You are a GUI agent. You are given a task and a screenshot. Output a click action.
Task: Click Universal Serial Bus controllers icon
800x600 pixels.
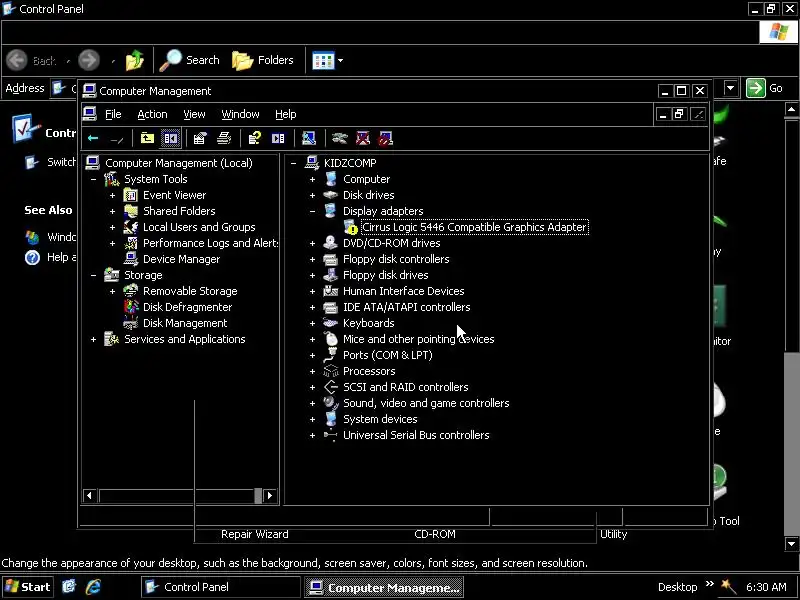[331, 435]
